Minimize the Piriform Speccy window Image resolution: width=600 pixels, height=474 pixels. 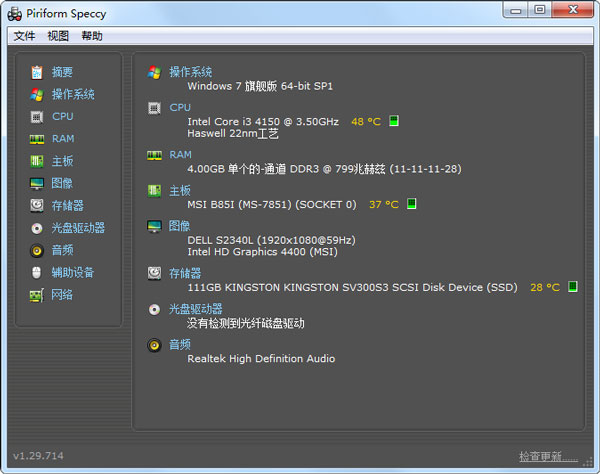click(515, 10)
